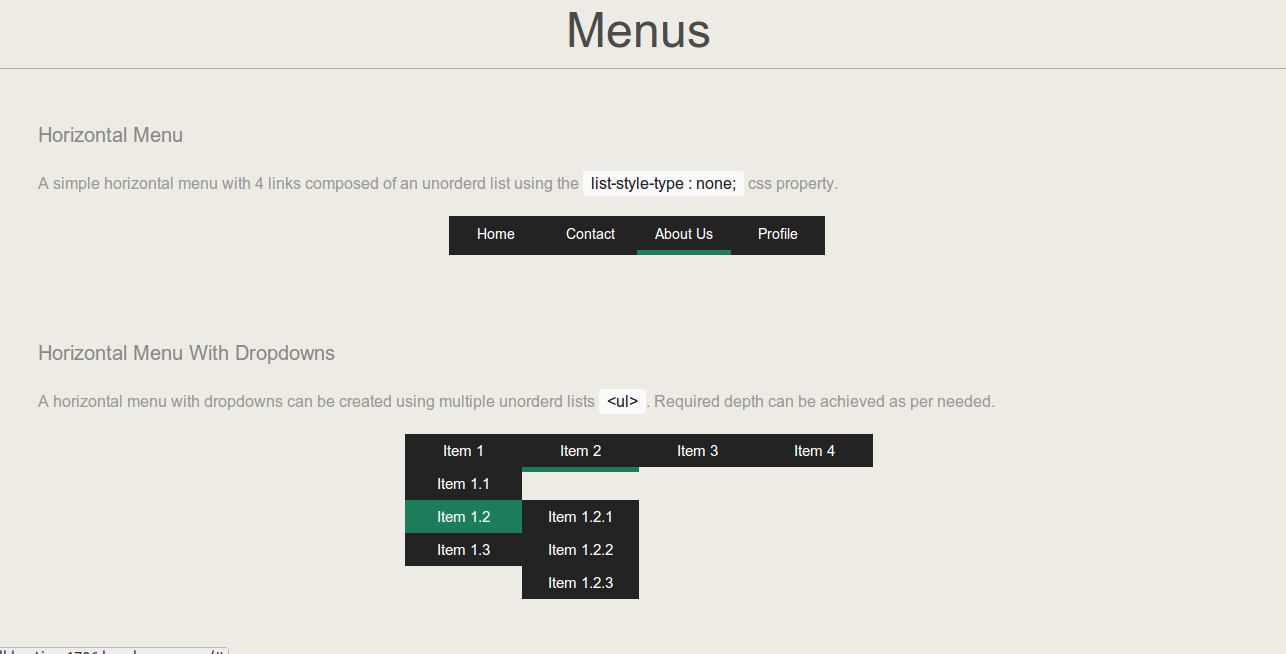Click the Horizontal Menu section heading

[110, 135]
